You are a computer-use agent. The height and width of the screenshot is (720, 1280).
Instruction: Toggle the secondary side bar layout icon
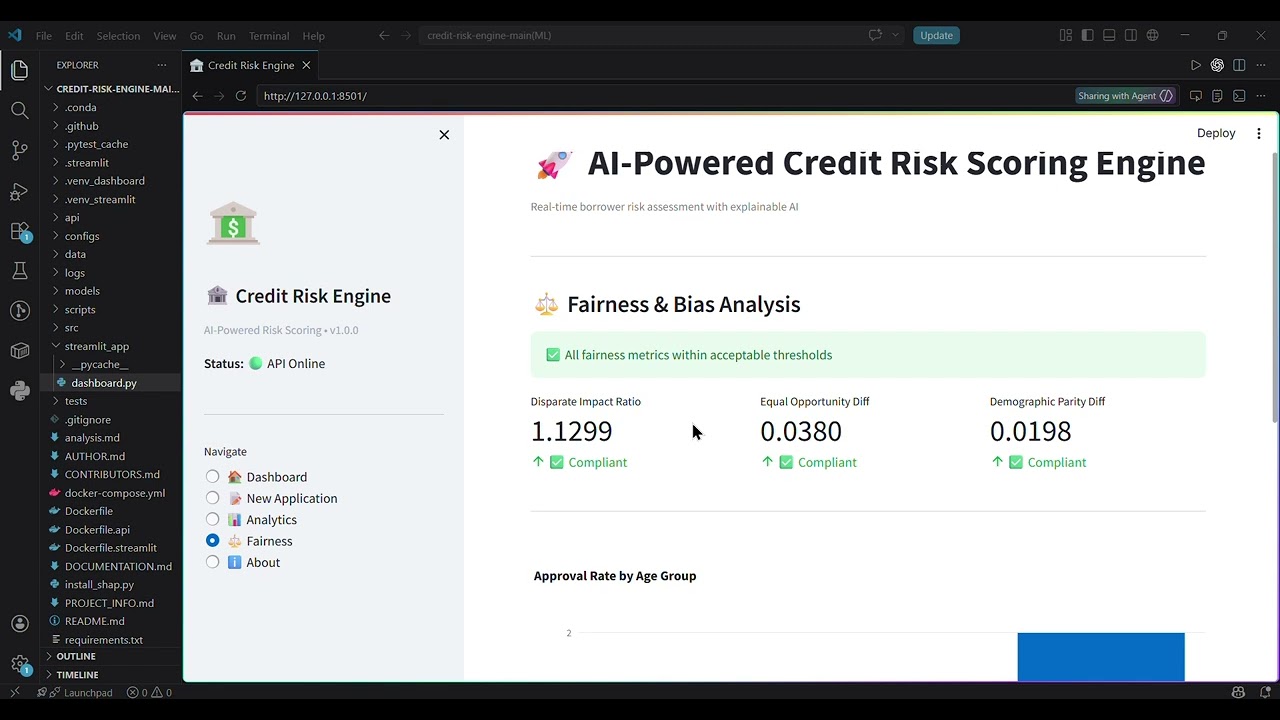coord(1131,35)
